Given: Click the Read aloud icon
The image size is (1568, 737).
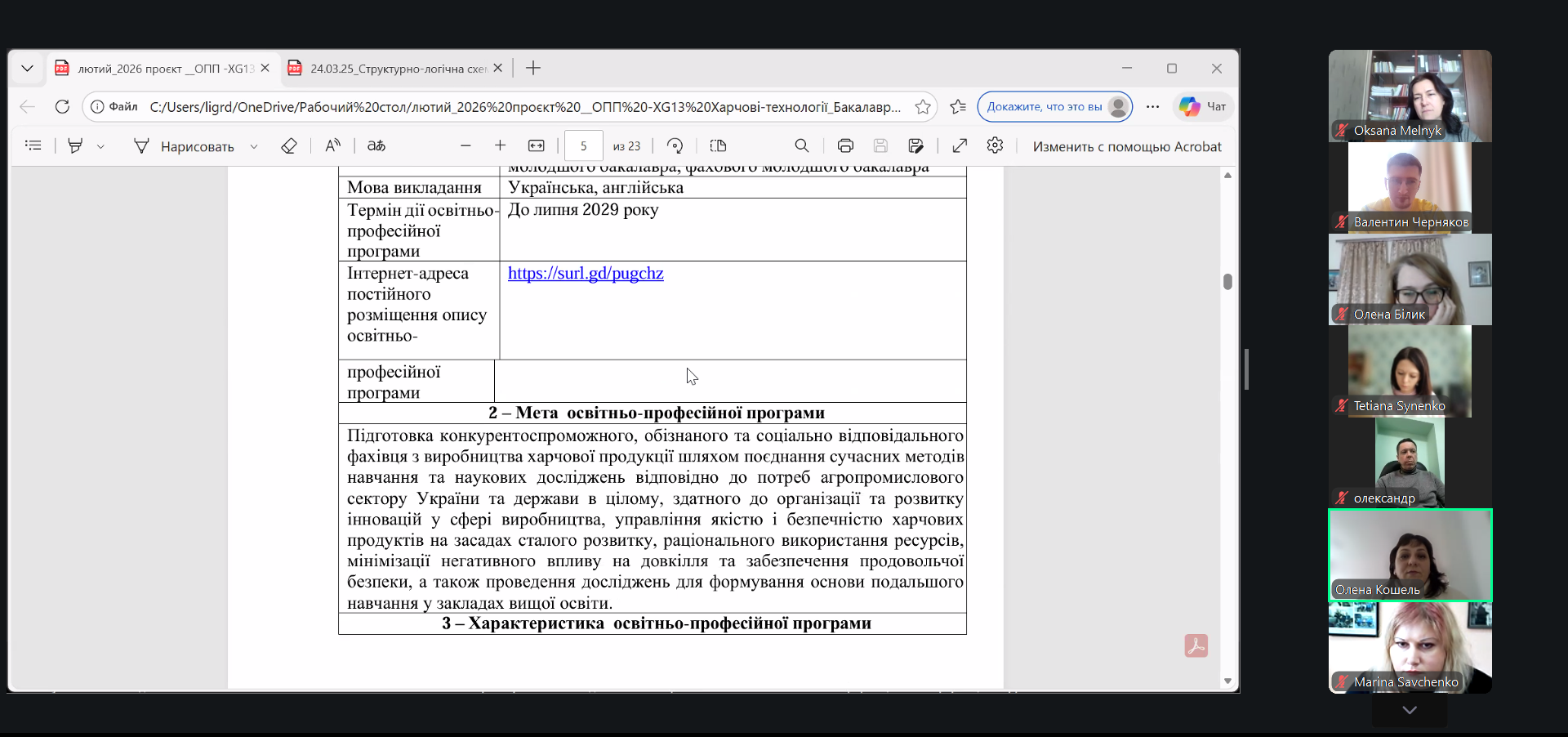Looking at the screenshot, I should coord(332,146).
